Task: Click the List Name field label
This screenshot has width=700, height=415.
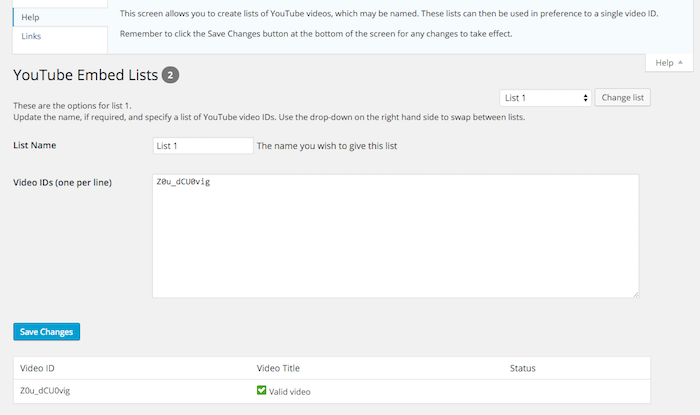Action: point(35,146)
